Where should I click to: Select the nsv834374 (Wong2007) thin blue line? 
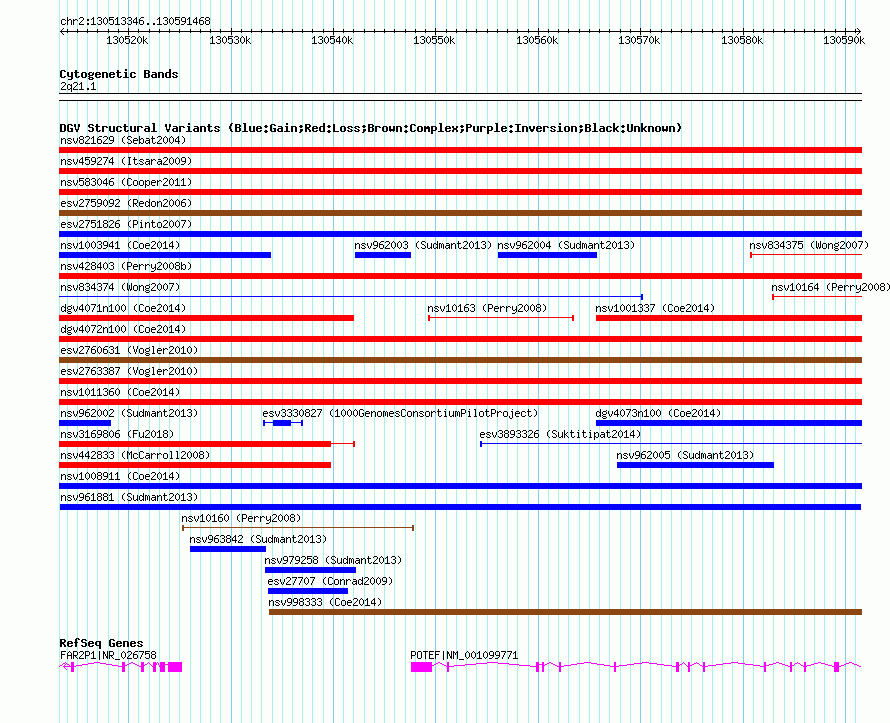click(351, 297)
